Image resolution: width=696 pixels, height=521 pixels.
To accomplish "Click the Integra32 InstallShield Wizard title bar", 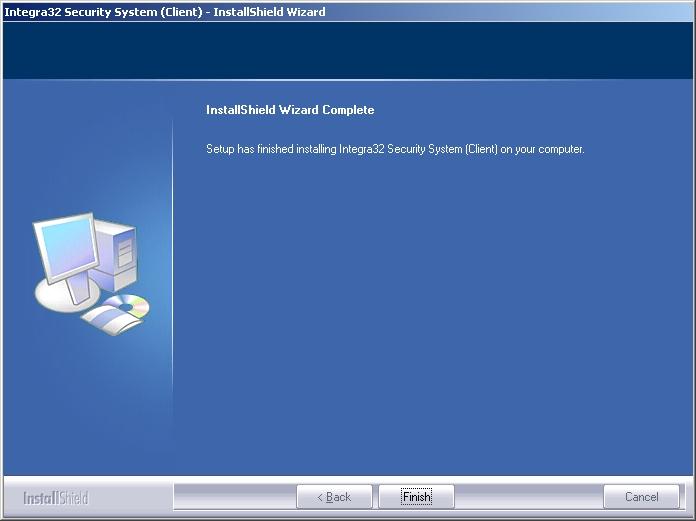I will coord(348,12).
